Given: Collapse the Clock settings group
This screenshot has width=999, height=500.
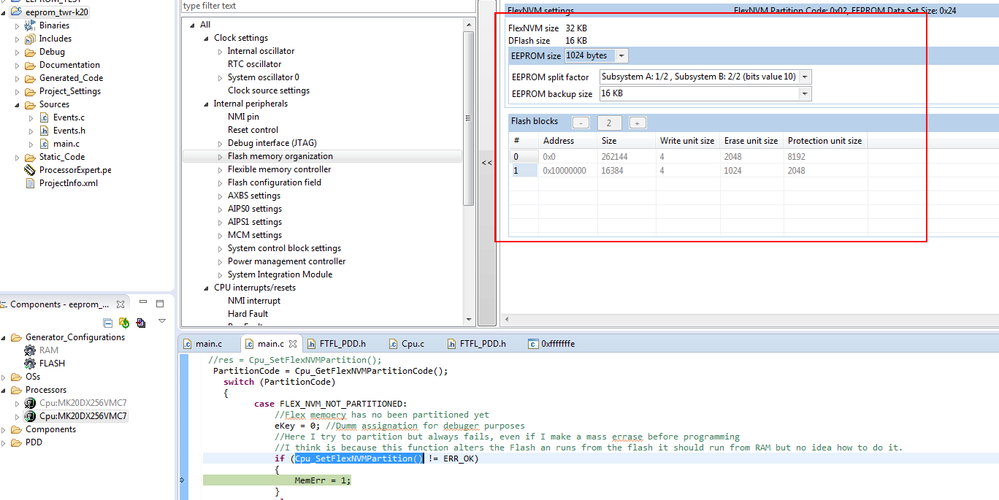Looking at the screenshot, I should 206,38.
